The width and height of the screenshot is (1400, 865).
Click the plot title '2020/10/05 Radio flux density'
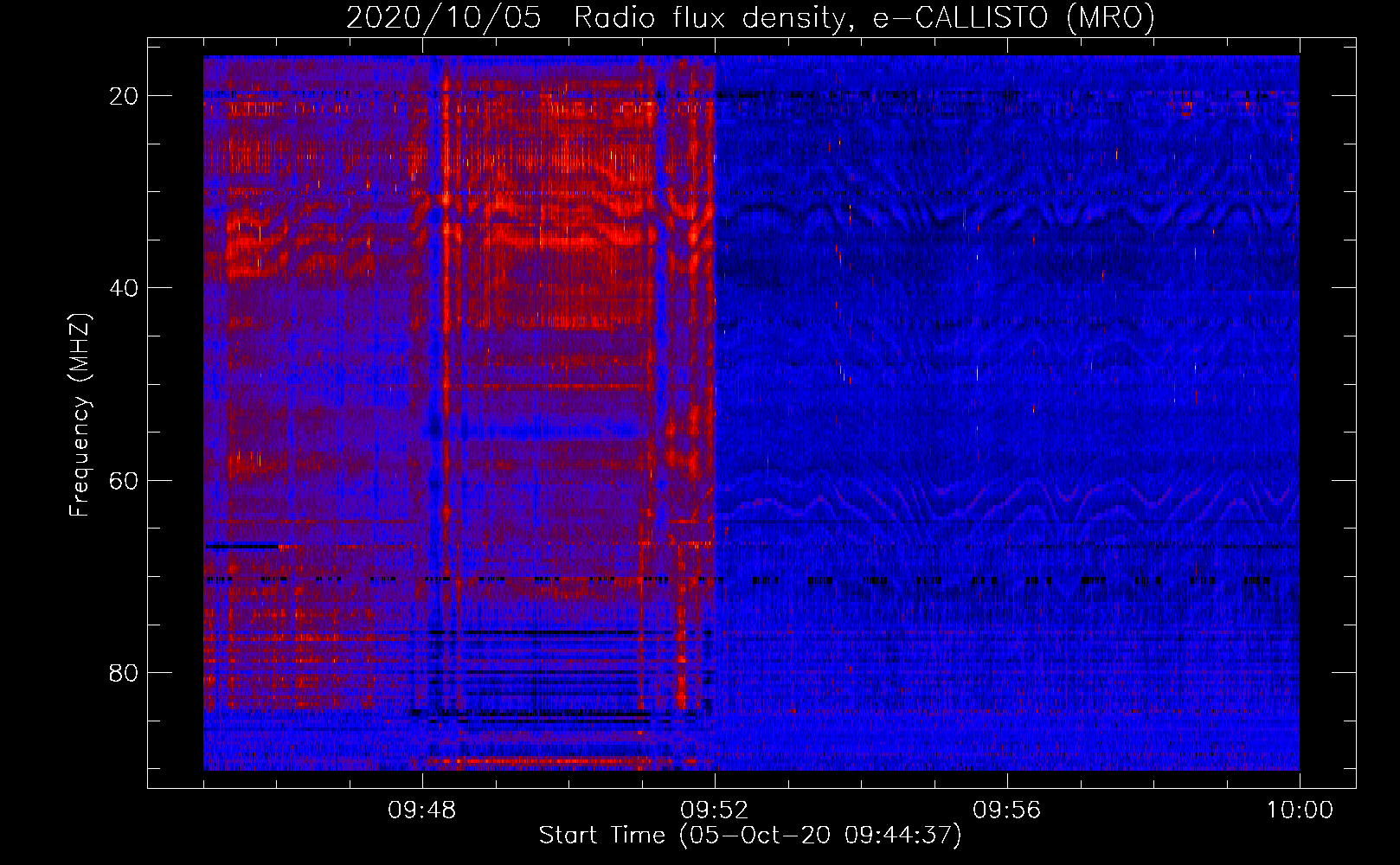[750, 17]
